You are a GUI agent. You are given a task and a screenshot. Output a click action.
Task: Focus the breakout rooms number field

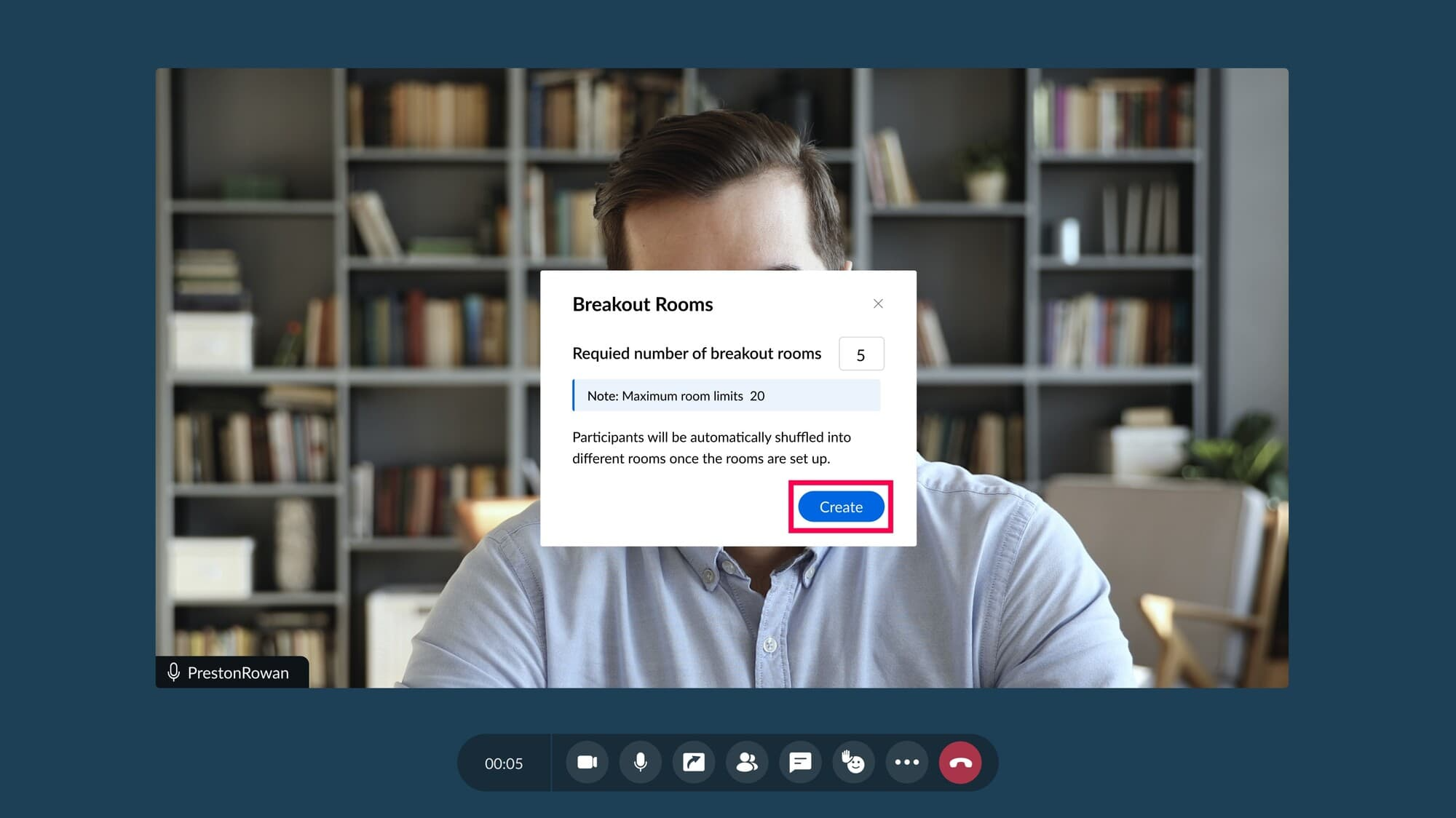[860, 354]
